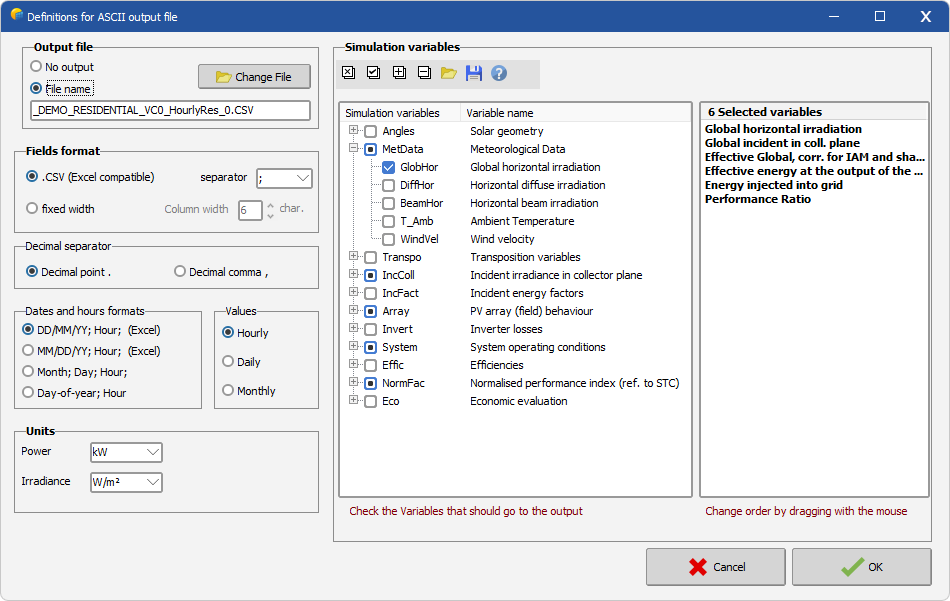Click the Change File button
This screenshot has height=601, width=950.
coord(254,77)
